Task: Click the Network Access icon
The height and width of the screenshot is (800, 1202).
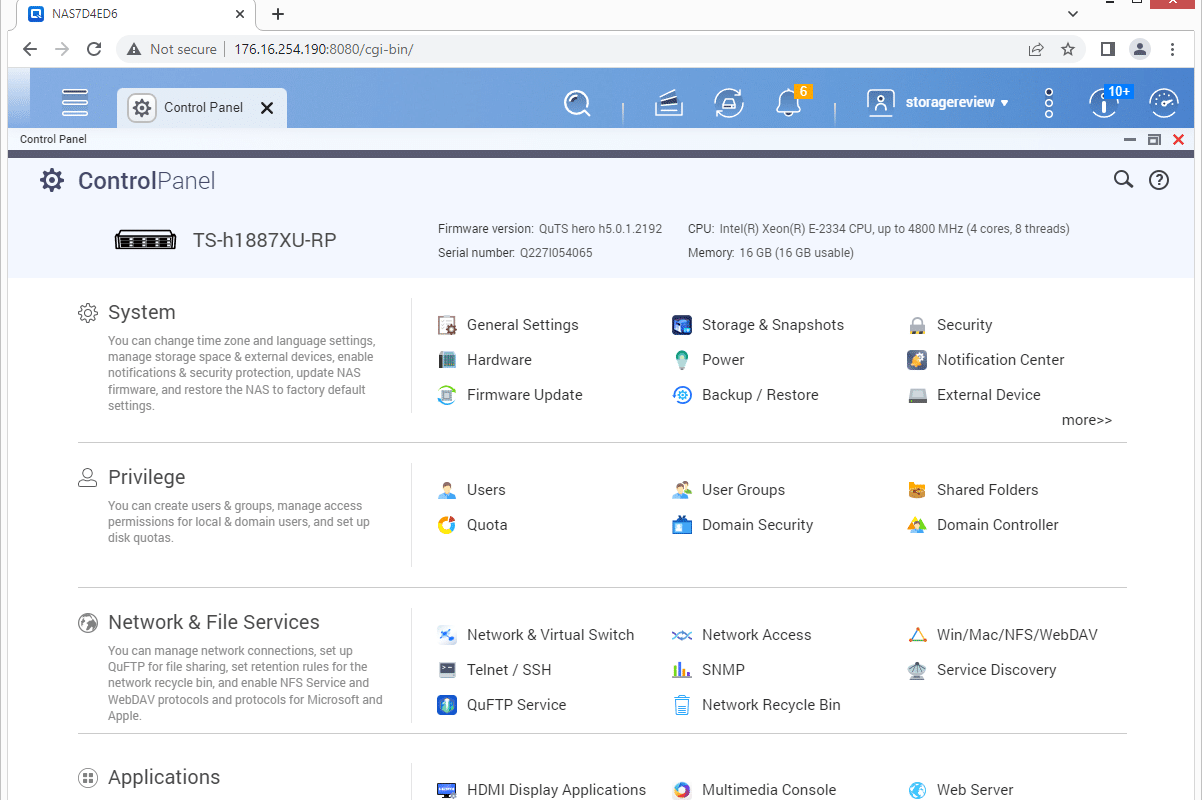Action: (683, 635)
